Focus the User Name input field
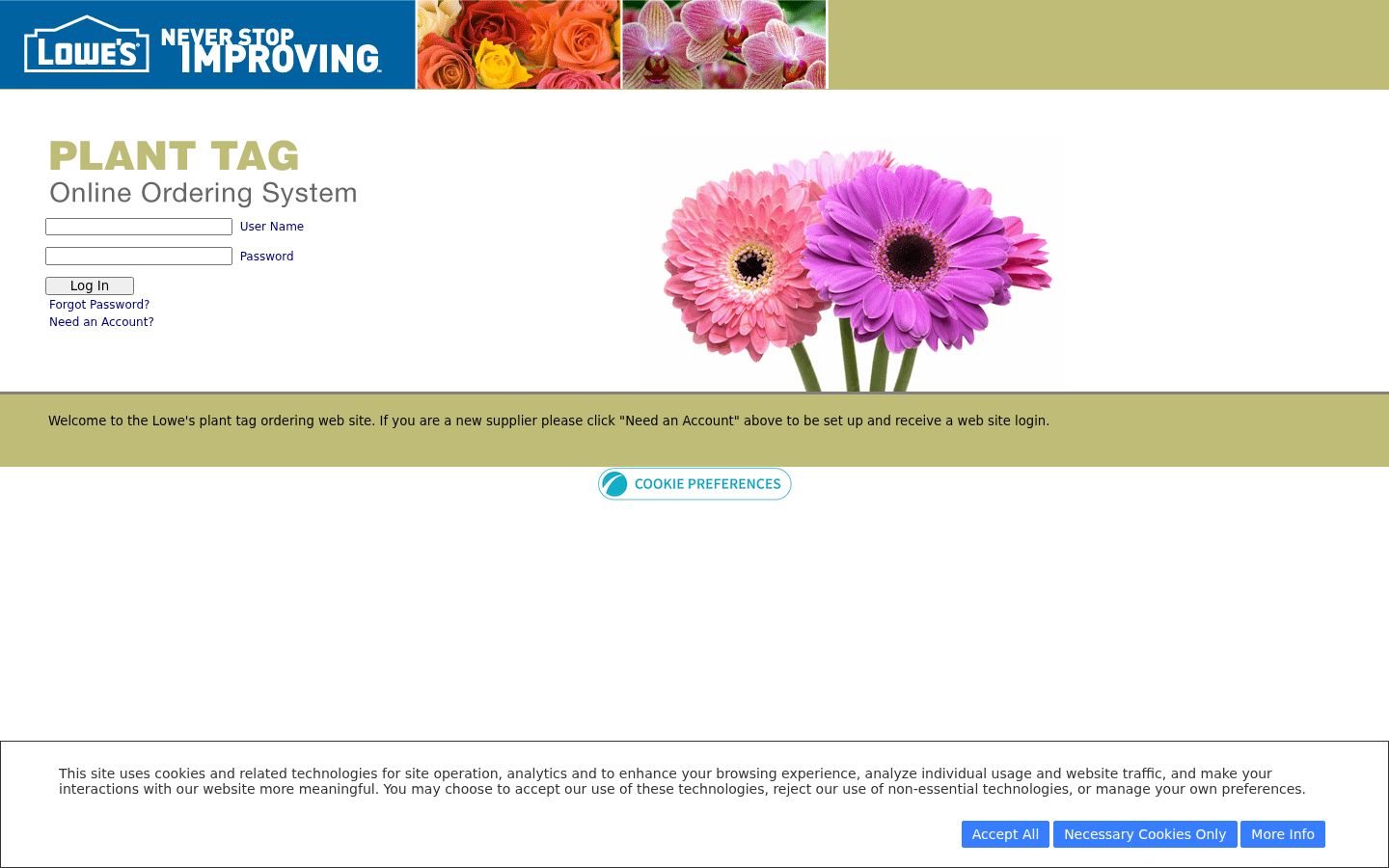This screenshot has height=868, width=1389. click(x=139, y=227)
